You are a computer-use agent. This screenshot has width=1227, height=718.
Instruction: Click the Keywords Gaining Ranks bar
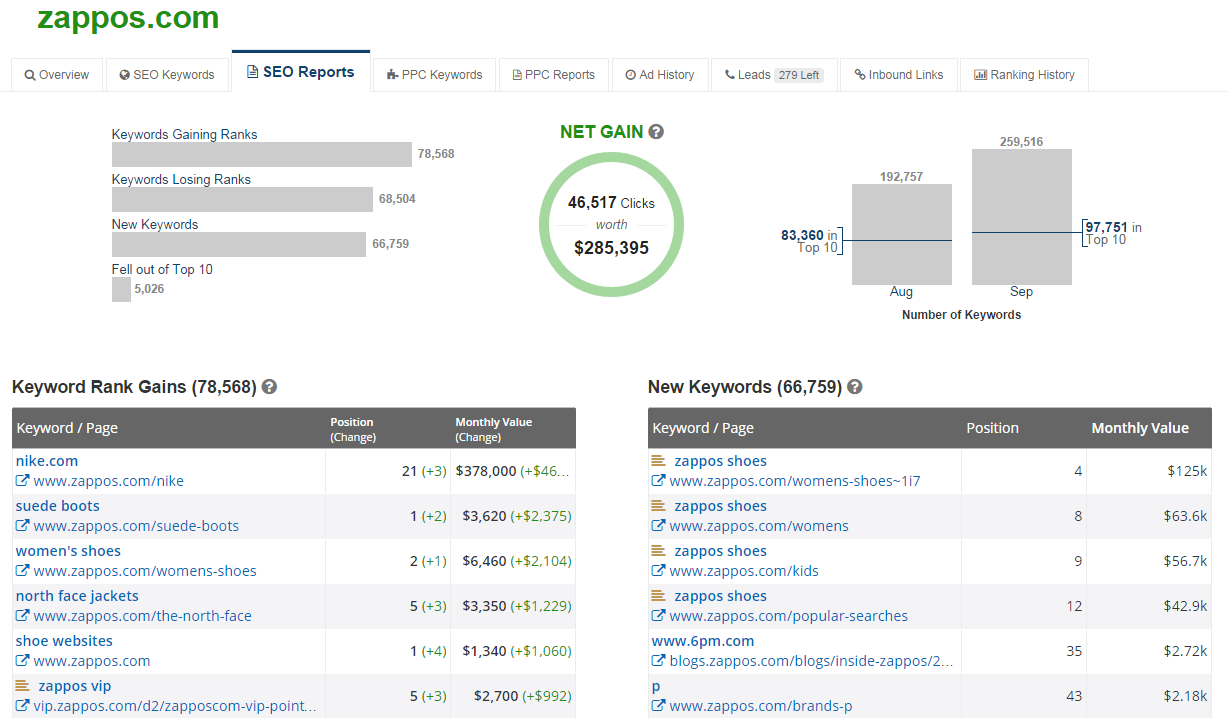[261, 154]
